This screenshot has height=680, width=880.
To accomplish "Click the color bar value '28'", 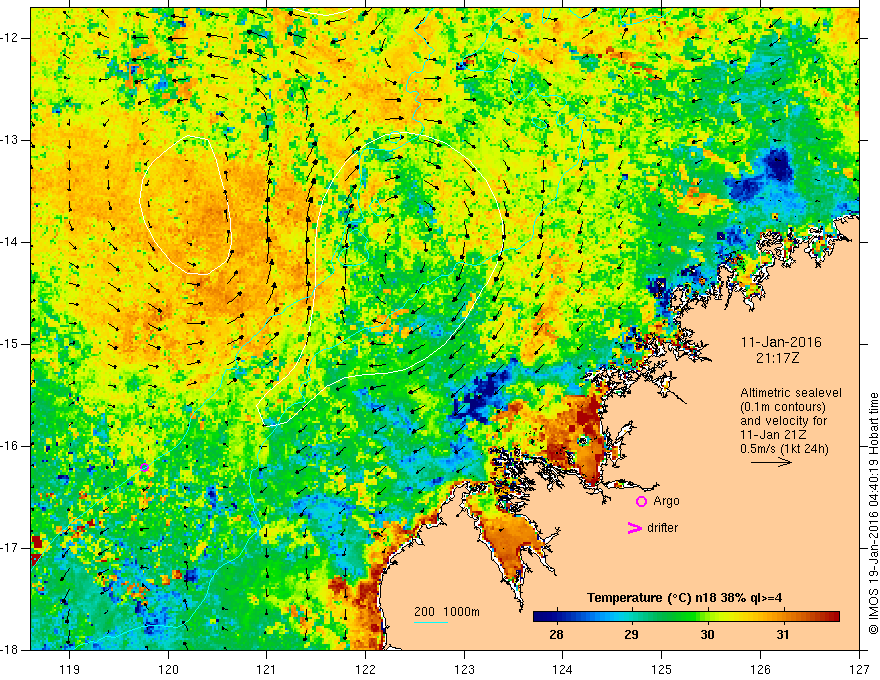I will point(556,635).
